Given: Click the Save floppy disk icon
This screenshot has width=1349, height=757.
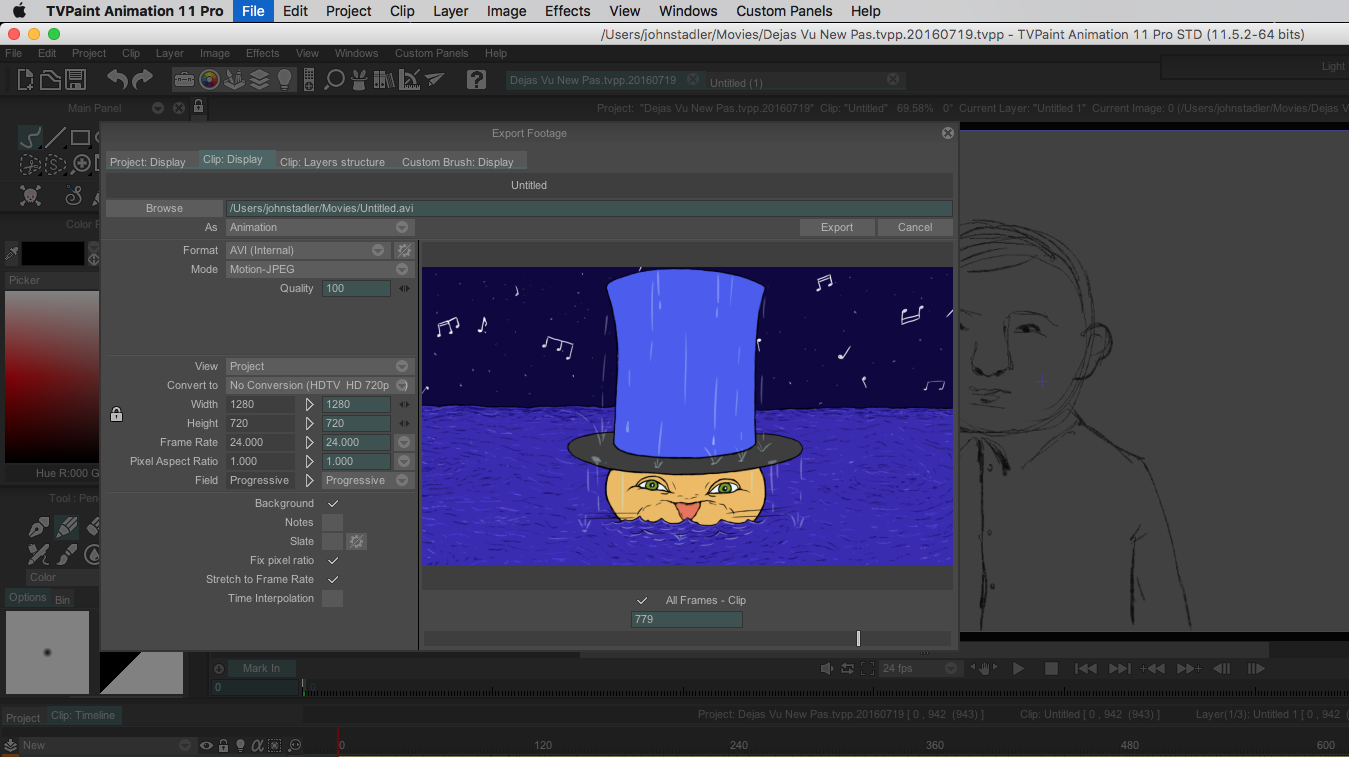Looking at the screenshot, I should click(76, 79).
